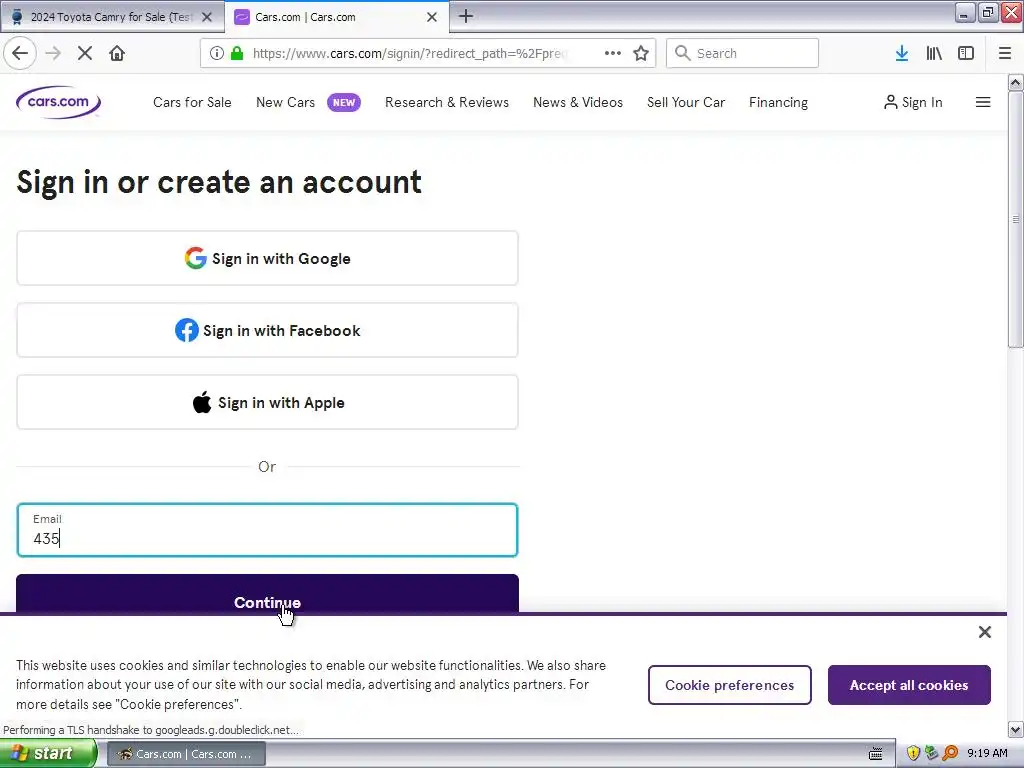Screen dimensions: 1024x768
Task: Click the orange magnifier tray icon
Action: coord(950,754)
